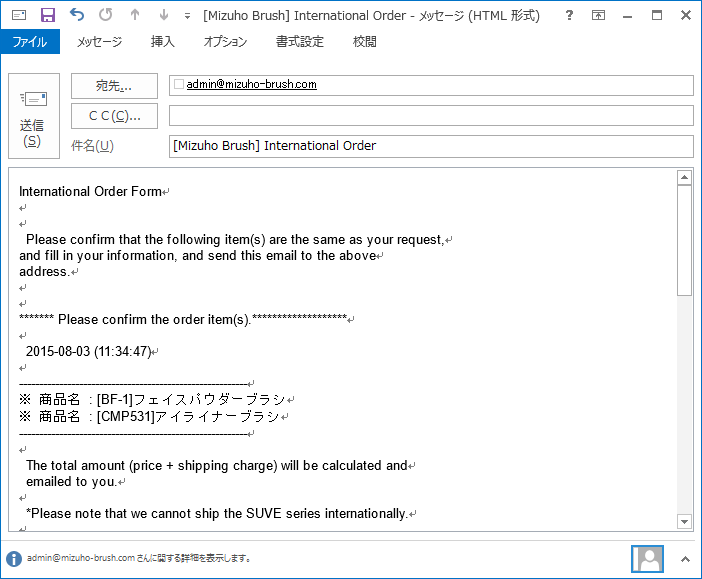This screenshot has width=702, height=579.
Task: Click the text "Please confirm the order item(s)."
Action: 154,320
